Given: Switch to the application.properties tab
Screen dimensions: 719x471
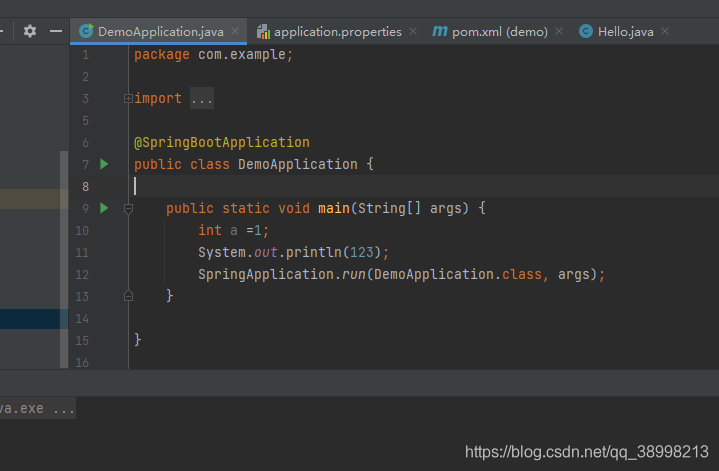Looking at the screenshot, I should tap(337, 32).
